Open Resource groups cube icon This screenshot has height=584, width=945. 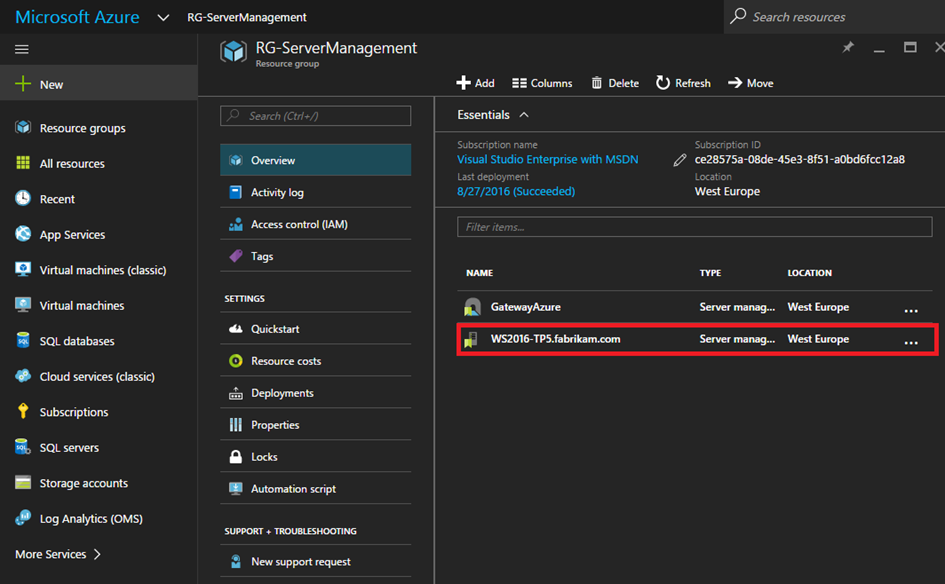click(x=23, y=127)
